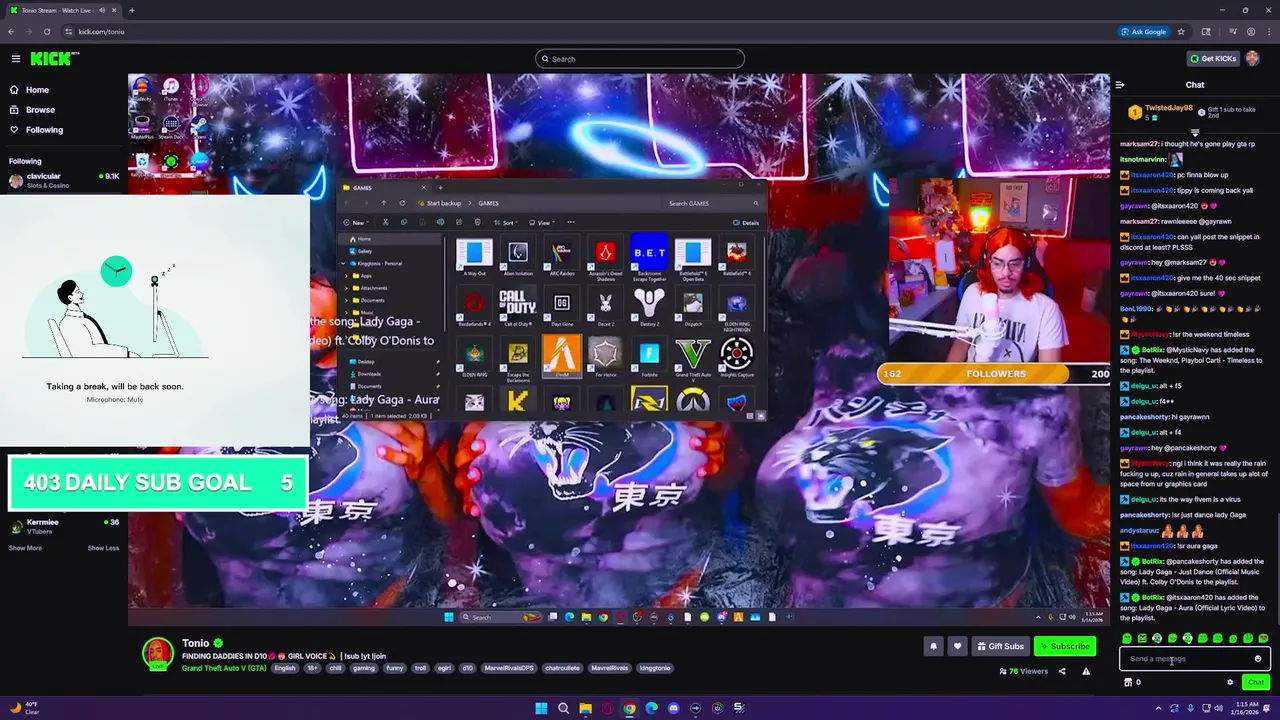1280x720 pixels.
Task: Open a new browser tab with plus
Action: pyautogui.click(x=132, y=10)
